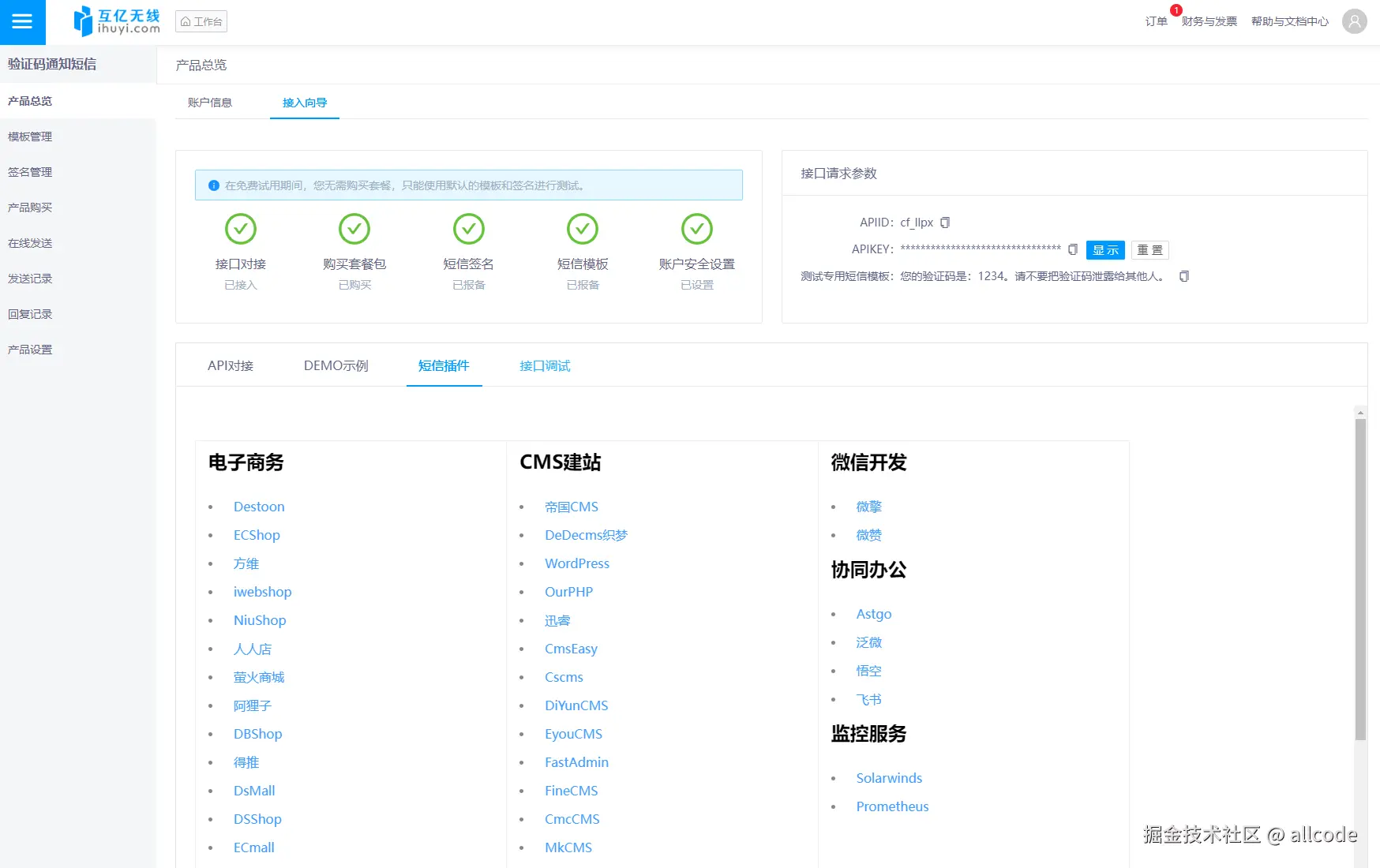
Task: Open 帮助与文档中心 in top bar
Action: (1290, 21)
